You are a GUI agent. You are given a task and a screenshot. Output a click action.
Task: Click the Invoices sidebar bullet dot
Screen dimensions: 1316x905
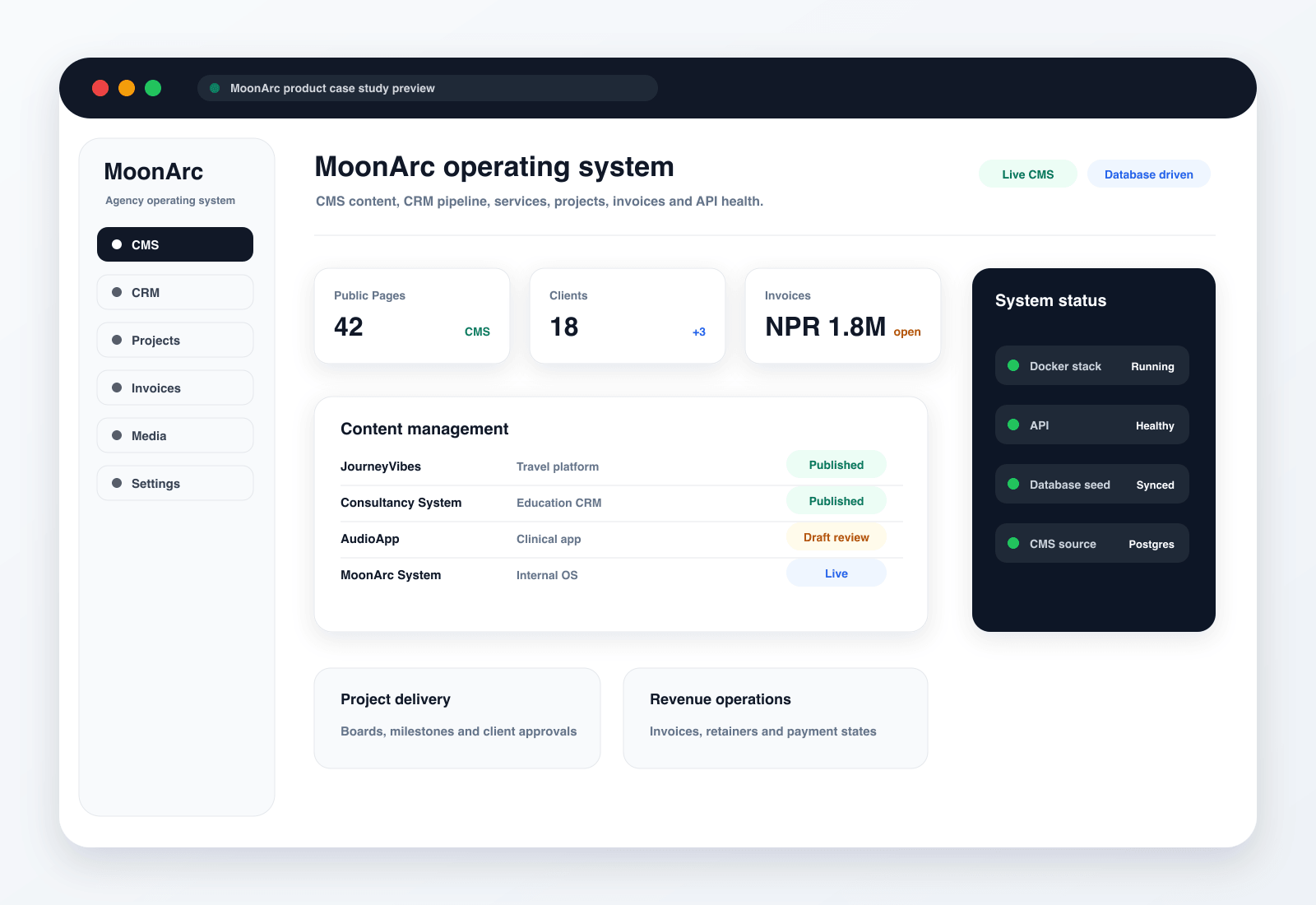117,388
